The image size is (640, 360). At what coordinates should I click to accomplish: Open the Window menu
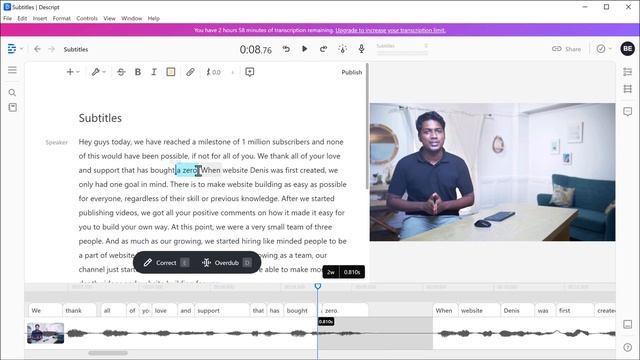pyautogui.click(x=131, y=18)
